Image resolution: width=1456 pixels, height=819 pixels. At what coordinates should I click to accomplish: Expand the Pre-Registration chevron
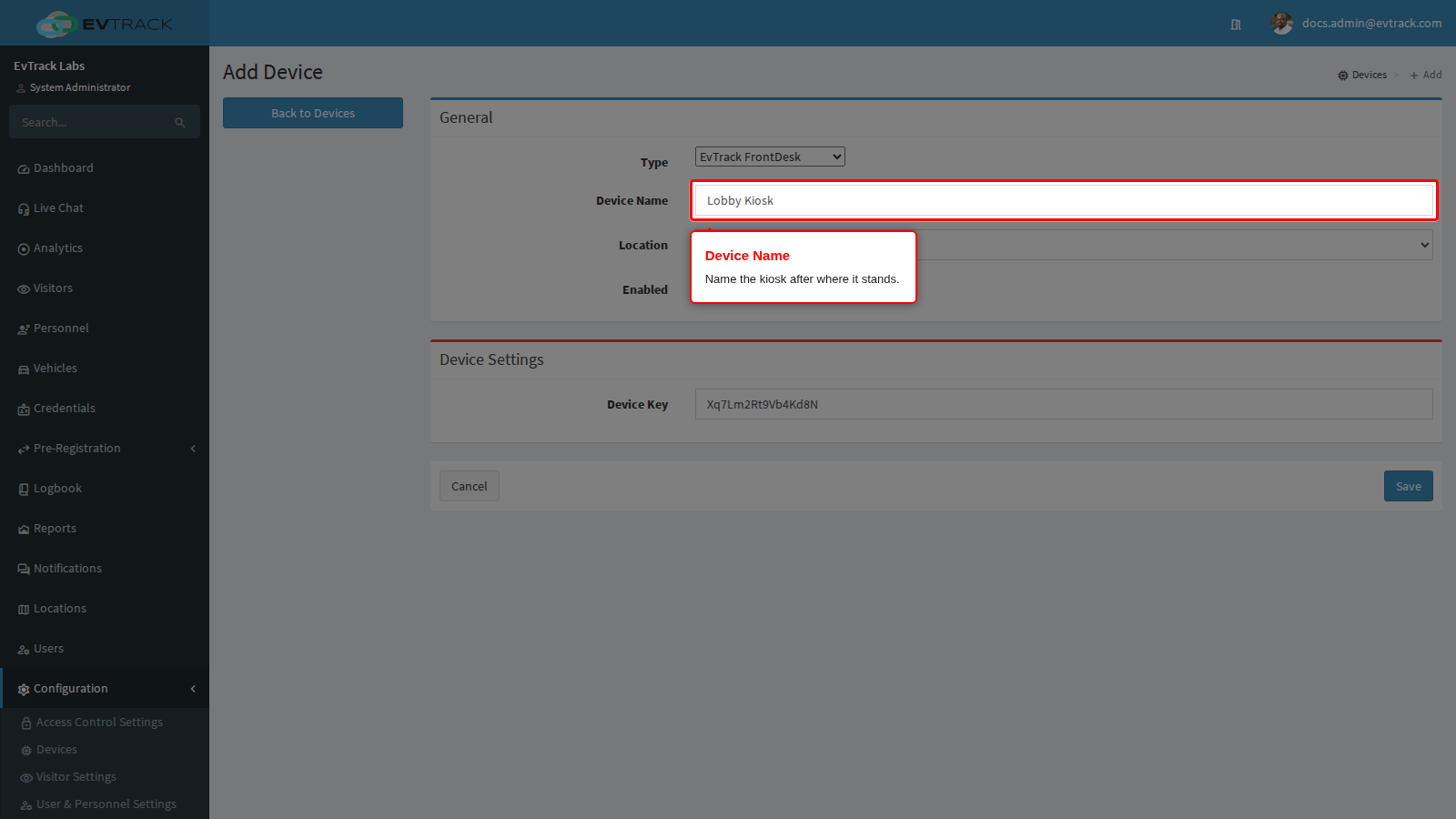tap(193, 449)
